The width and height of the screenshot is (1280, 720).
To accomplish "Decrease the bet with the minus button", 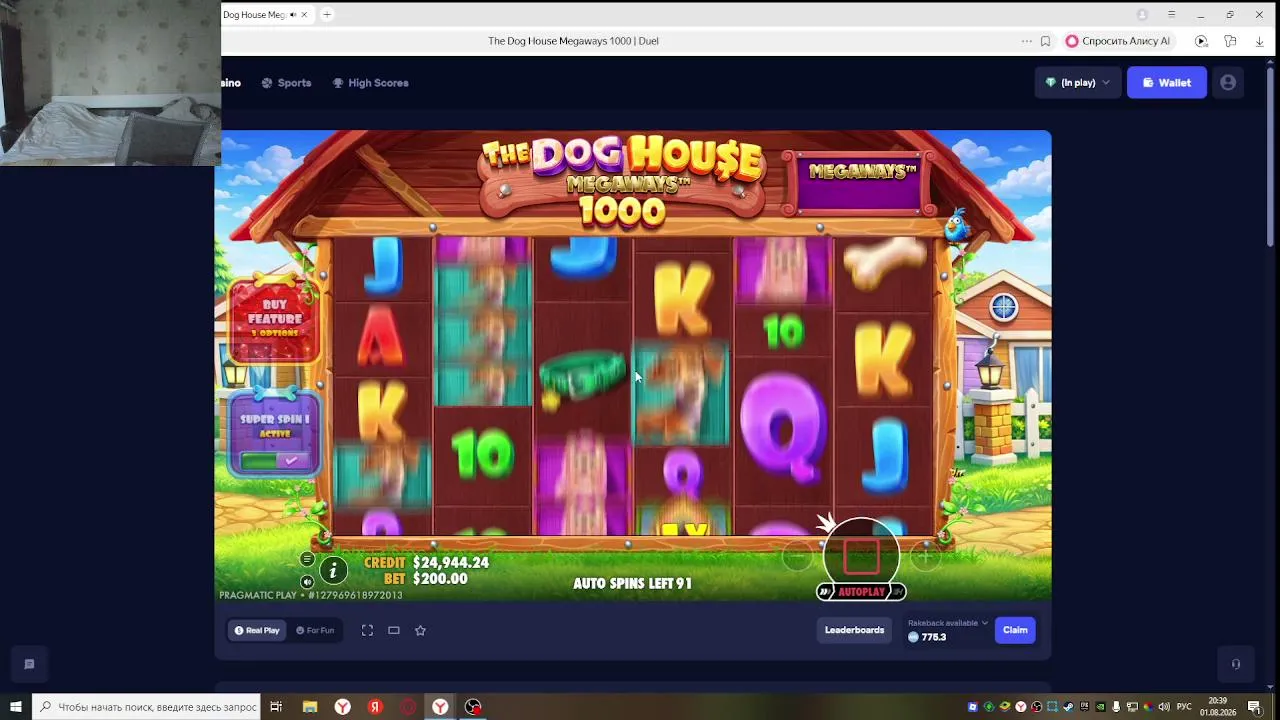I will [797, 556].
